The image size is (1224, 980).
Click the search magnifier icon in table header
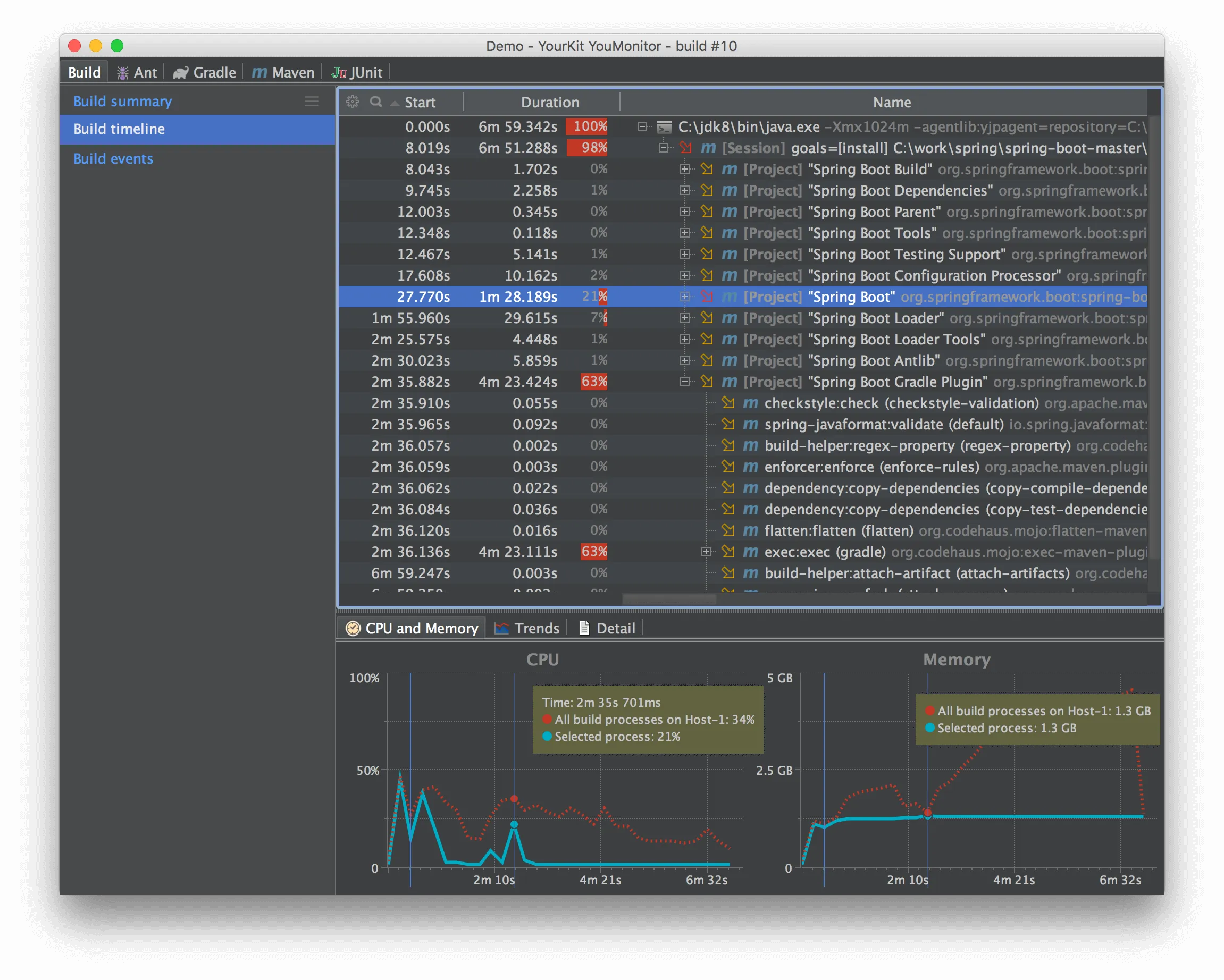coord(375,102)
